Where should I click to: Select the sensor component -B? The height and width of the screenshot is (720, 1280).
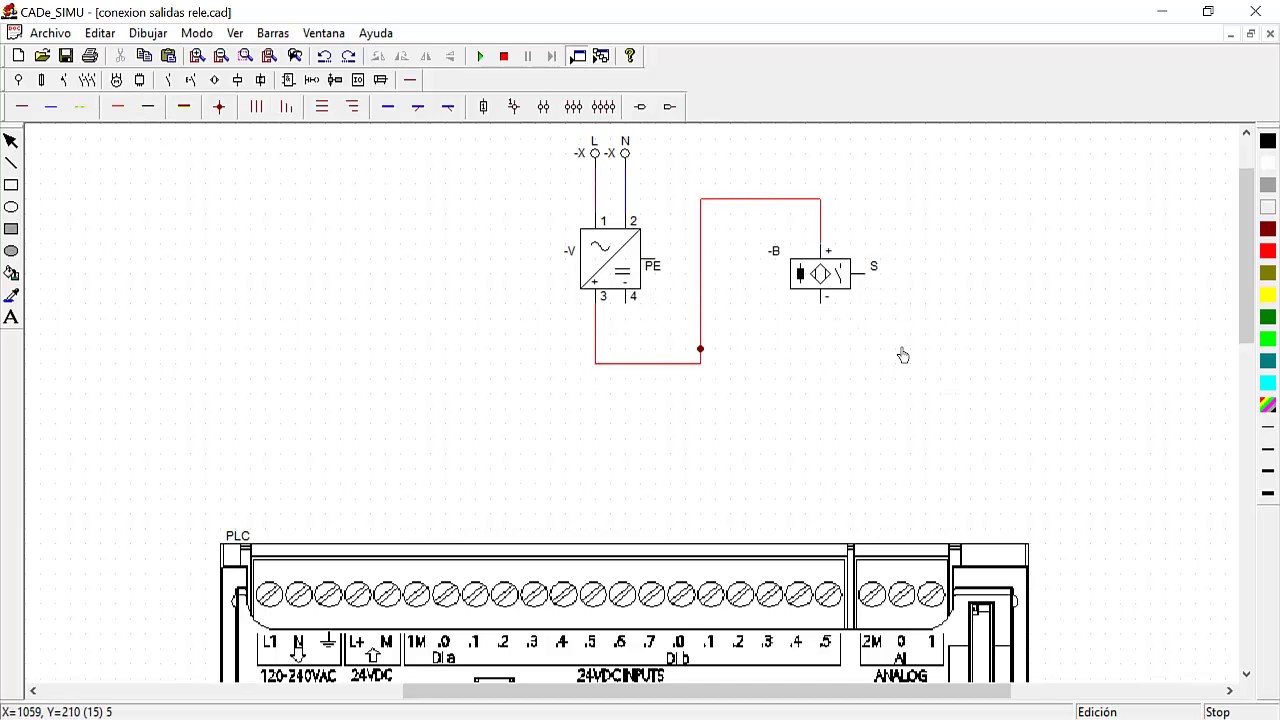click(x=820, y=274)
